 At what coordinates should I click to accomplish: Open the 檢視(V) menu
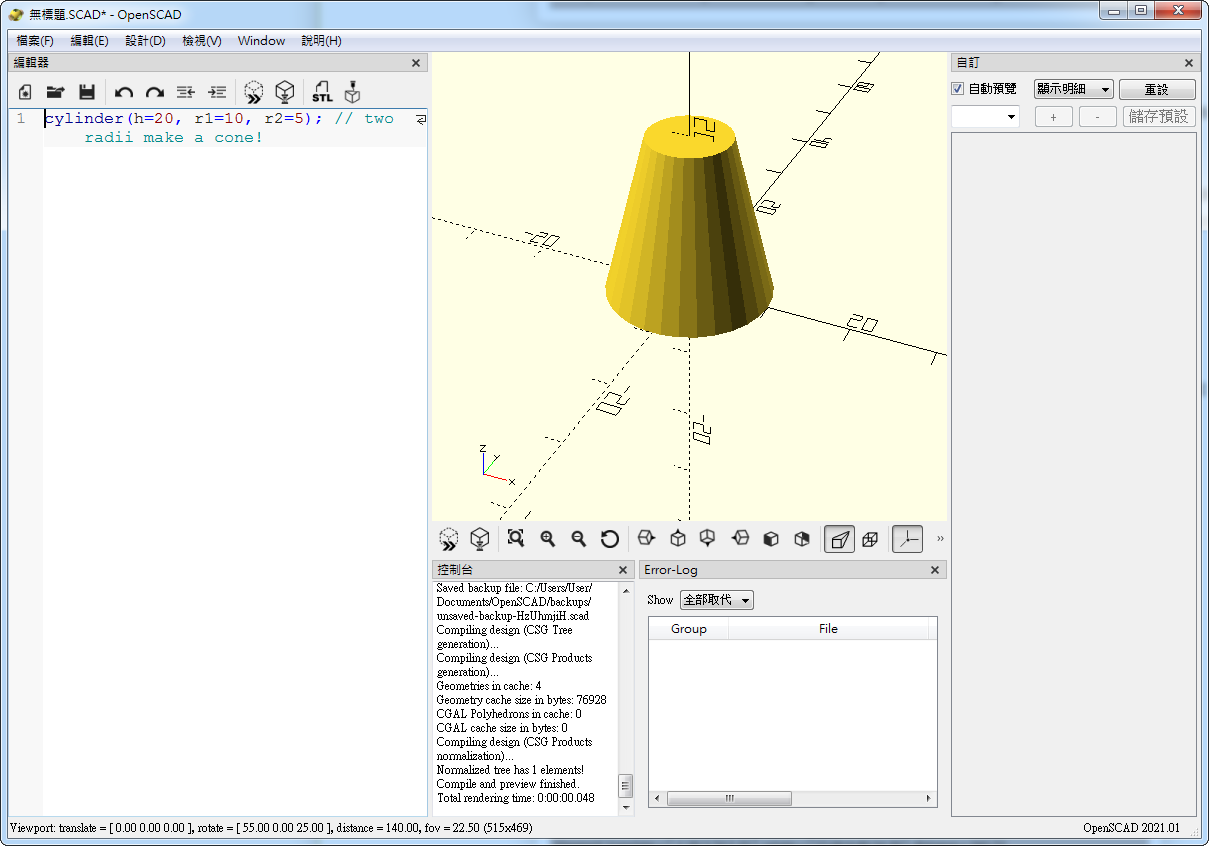click(x=202, y=41)
